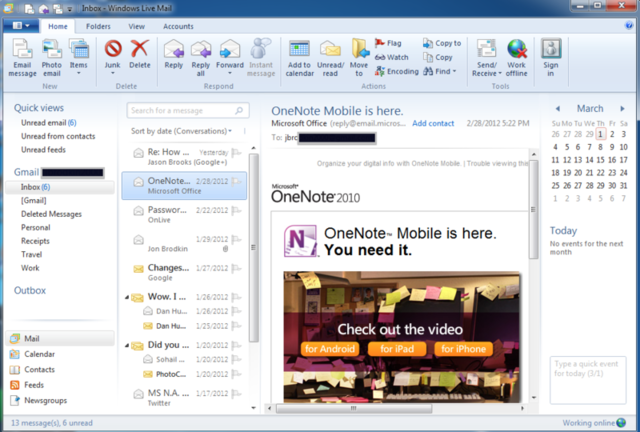The image size is (640, 432).
Task: Click the Email message icon
Action: click(x=22, y=55)
